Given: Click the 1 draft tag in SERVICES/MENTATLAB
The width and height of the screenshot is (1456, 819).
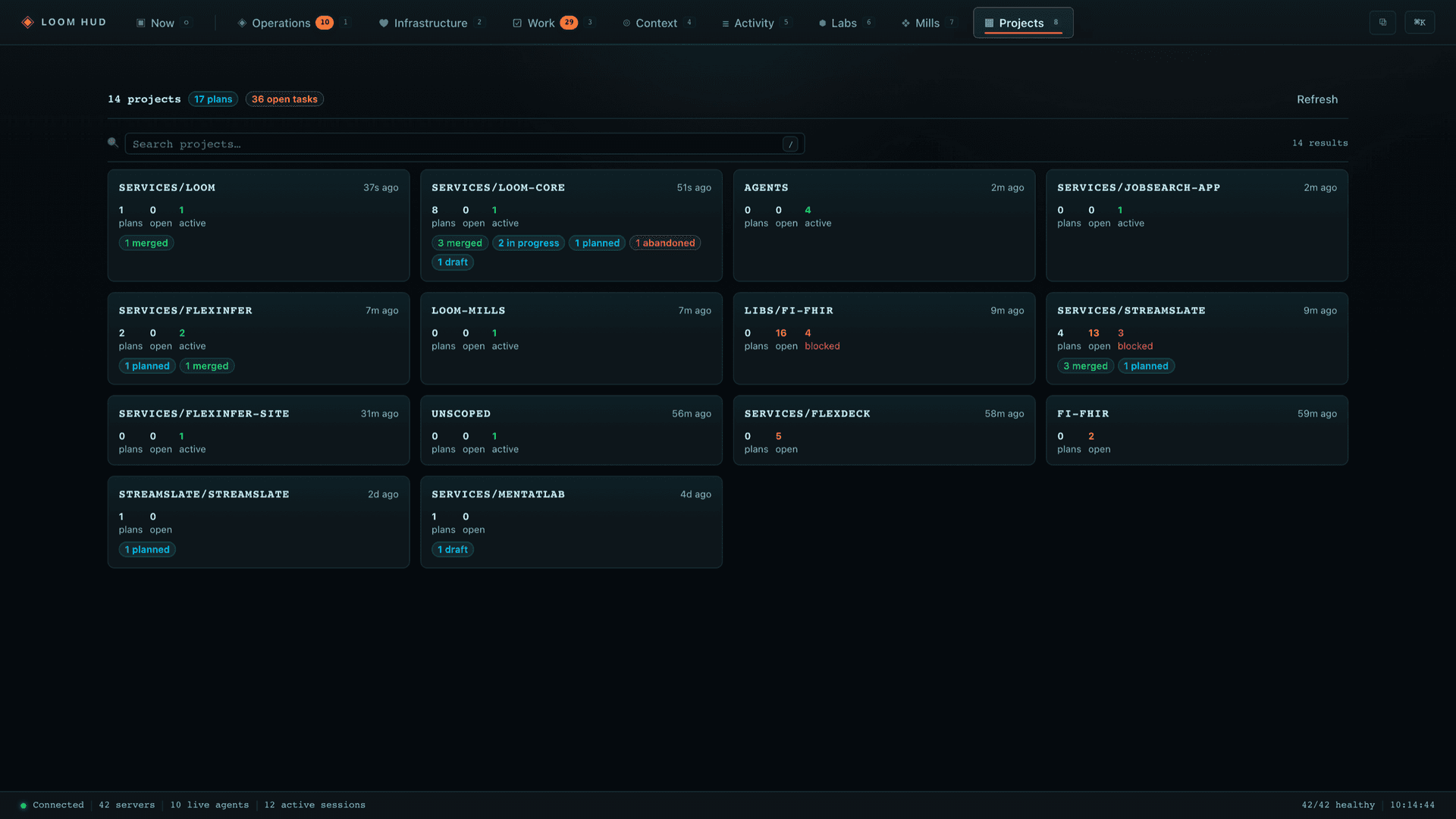Looking at the screenshot, I should (x=453, y=550).
